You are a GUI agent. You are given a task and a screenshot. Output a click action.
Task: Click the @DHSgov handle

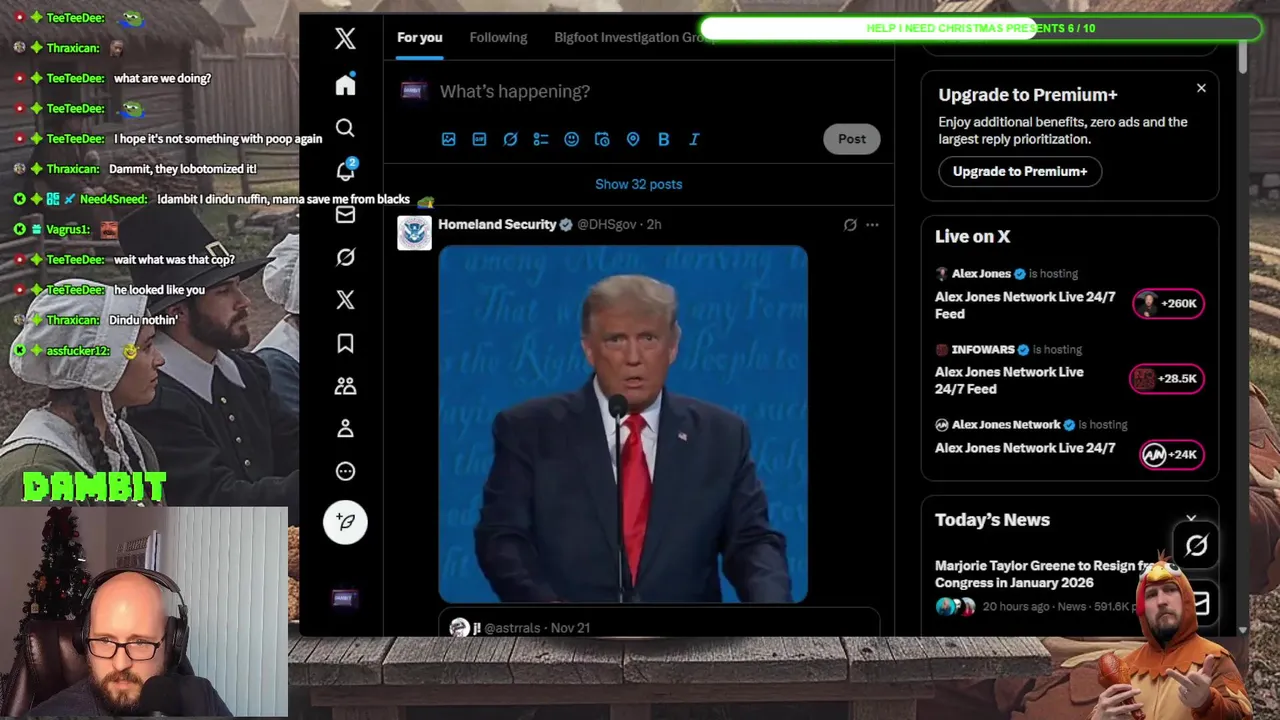click(x=606, y=225)
